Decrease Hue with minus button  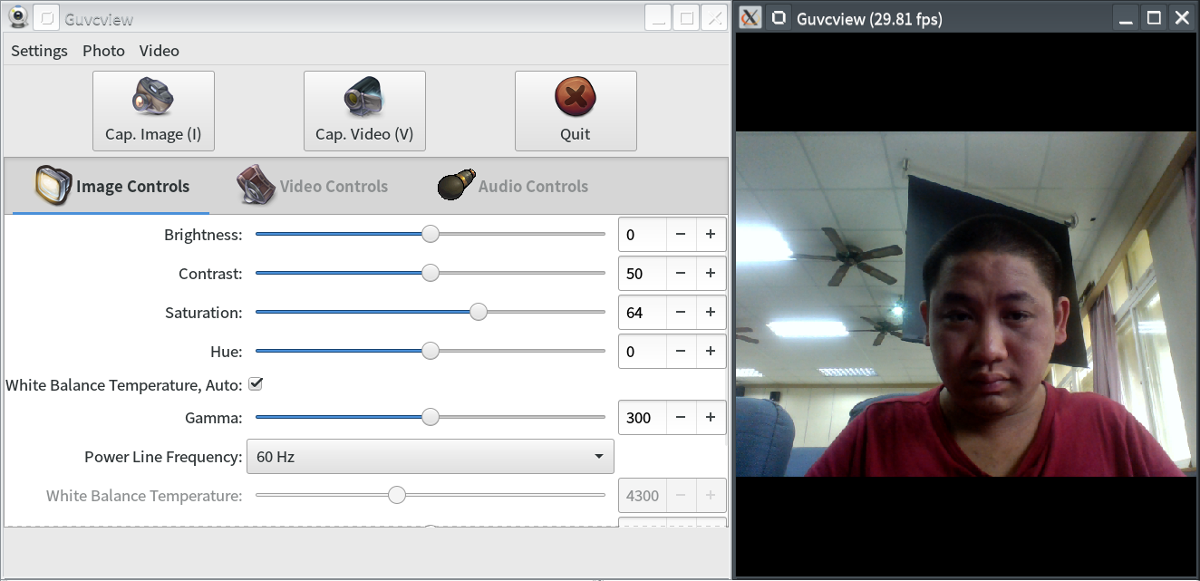click(681, 351)
